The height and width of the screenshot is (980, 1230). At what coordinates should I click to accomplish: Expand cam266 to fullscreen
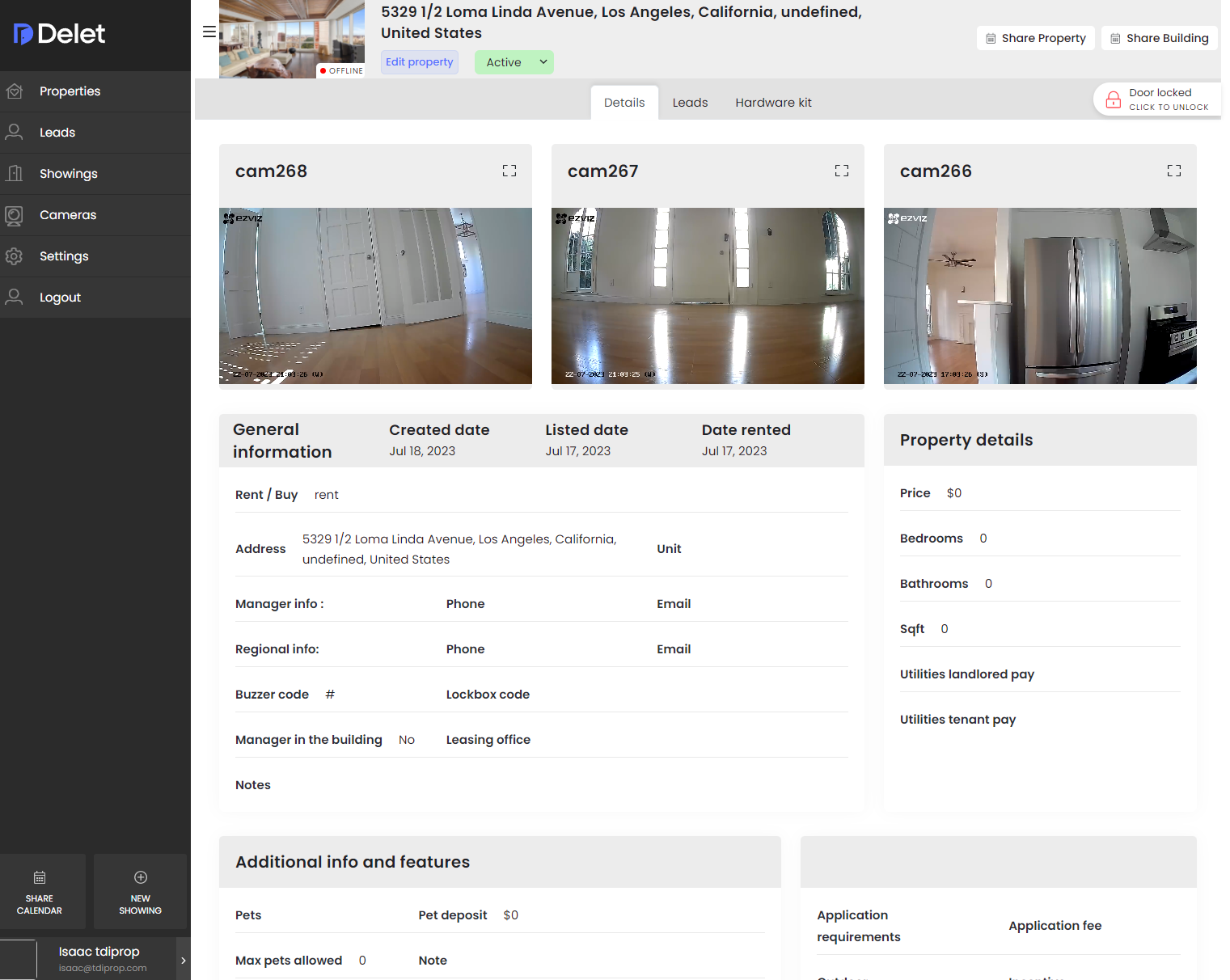click(1174, 171)
